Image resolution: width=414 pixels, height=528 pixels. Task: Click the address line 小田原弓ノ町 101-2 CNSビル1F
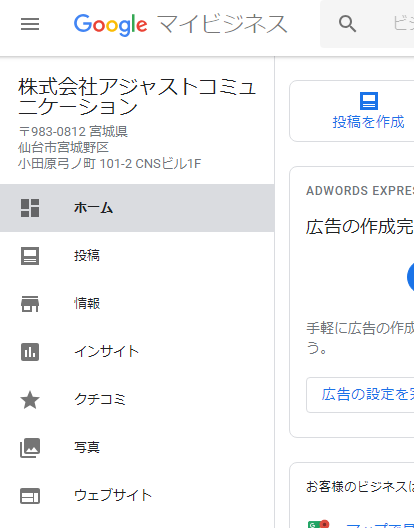coord(109,164)
